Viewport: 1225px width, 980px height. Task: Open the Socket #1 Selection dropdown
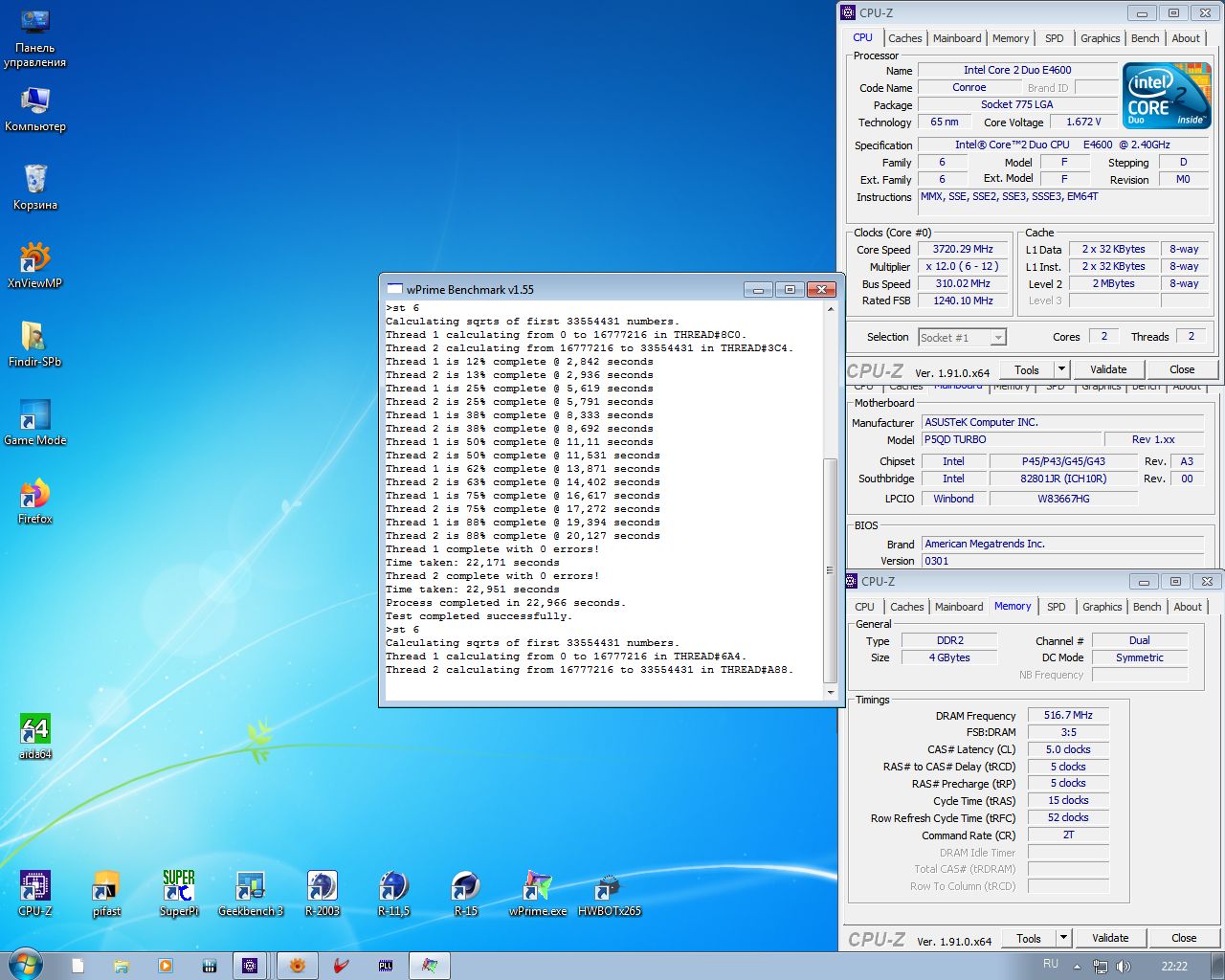pyautogui.click(x=962, y=337)
